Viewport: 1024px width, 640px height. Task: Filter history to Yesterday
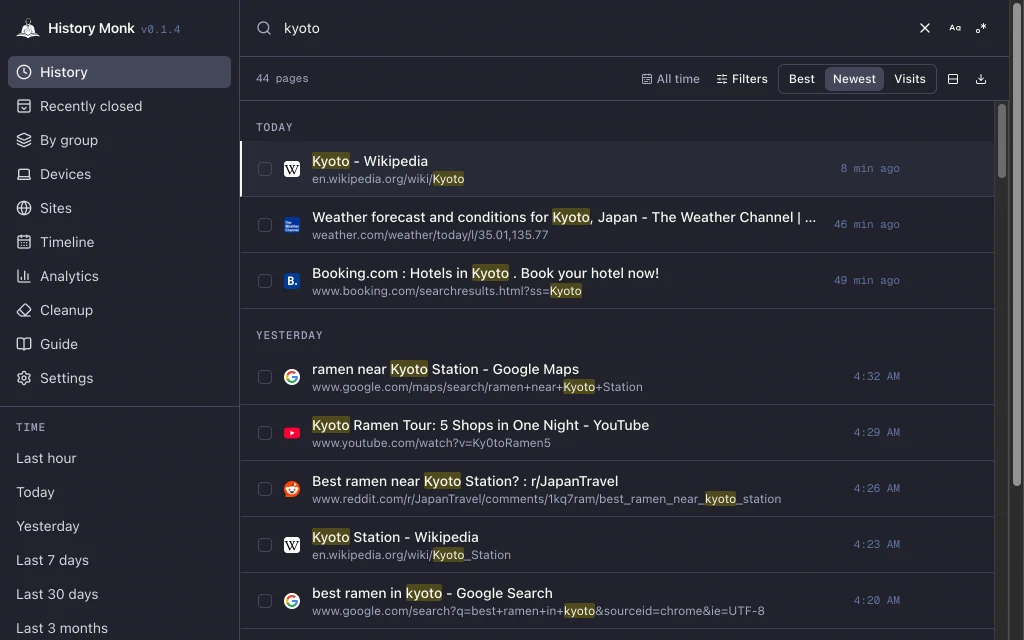pos(48,526)
